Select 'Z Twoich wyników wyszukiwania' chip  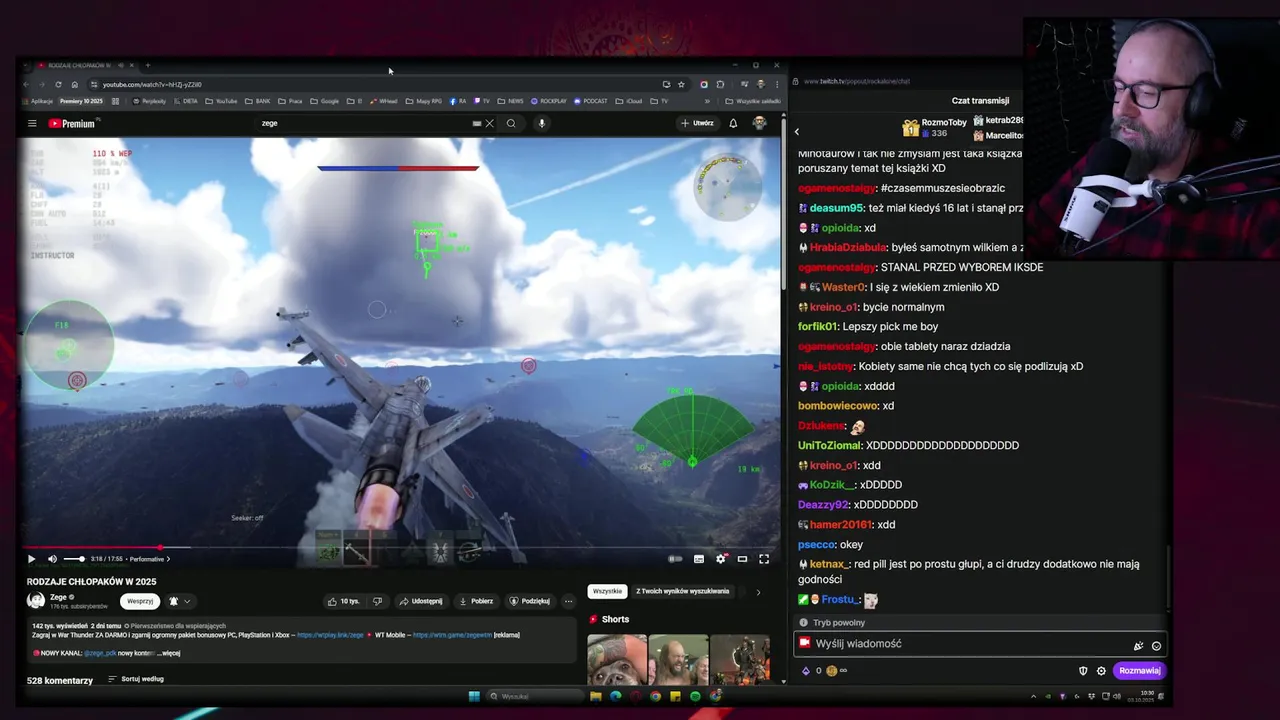[x=683, y=591]
